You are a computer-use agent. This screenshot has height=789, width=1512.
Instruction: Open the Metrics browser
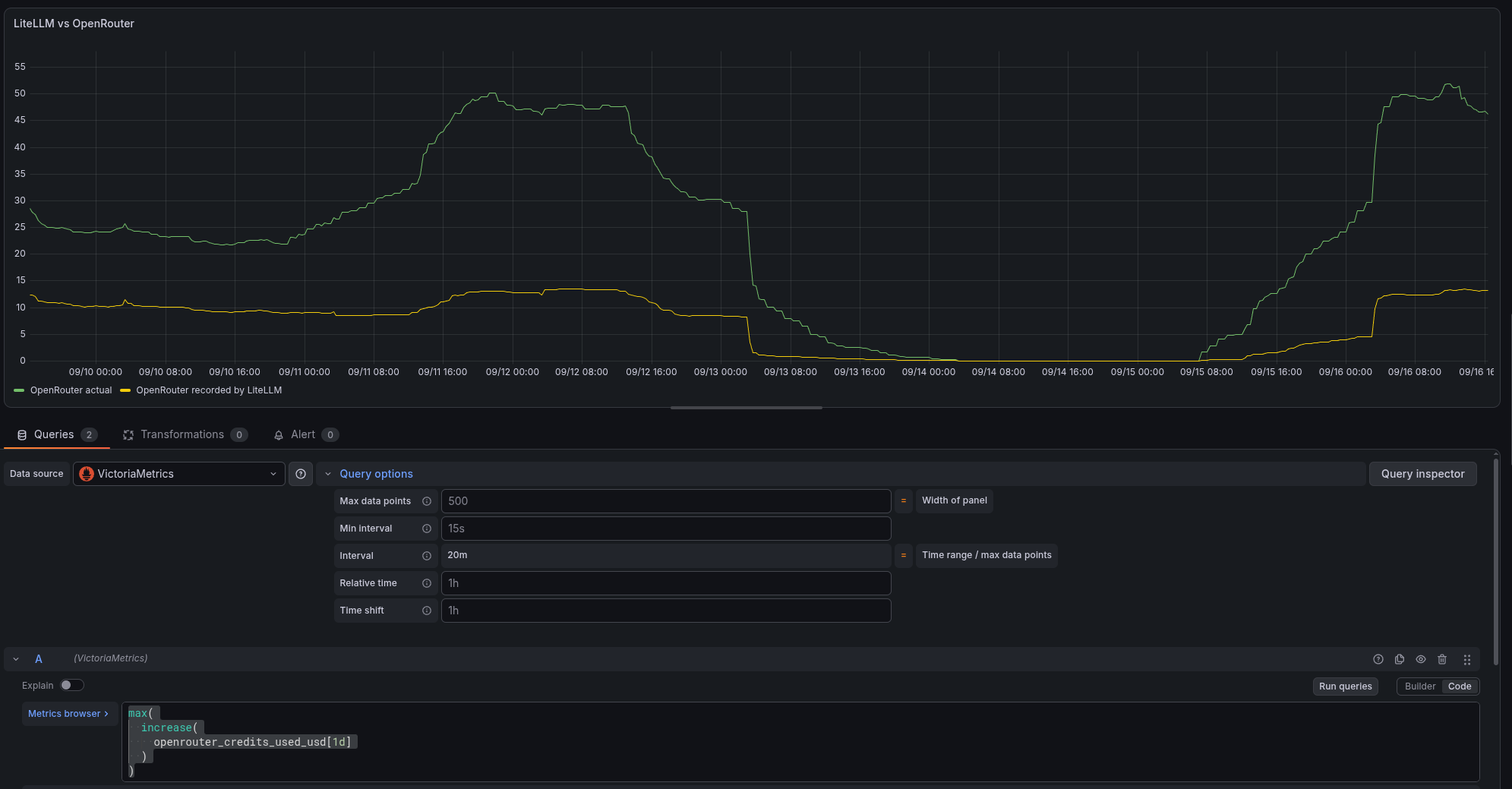point(68,714)
